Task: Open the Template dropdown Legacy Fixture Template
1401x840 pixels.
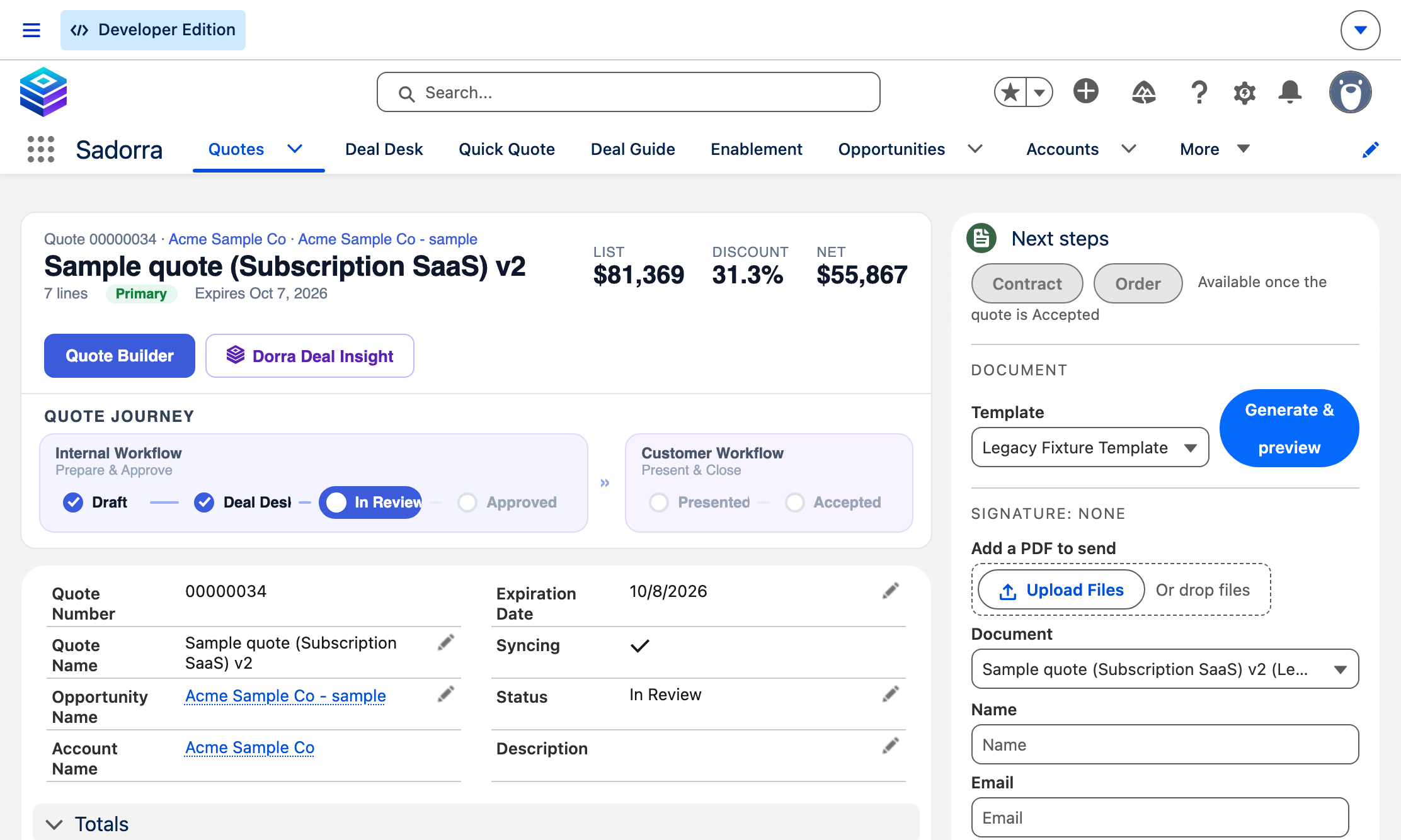Action: click(x=1090, y=448)
